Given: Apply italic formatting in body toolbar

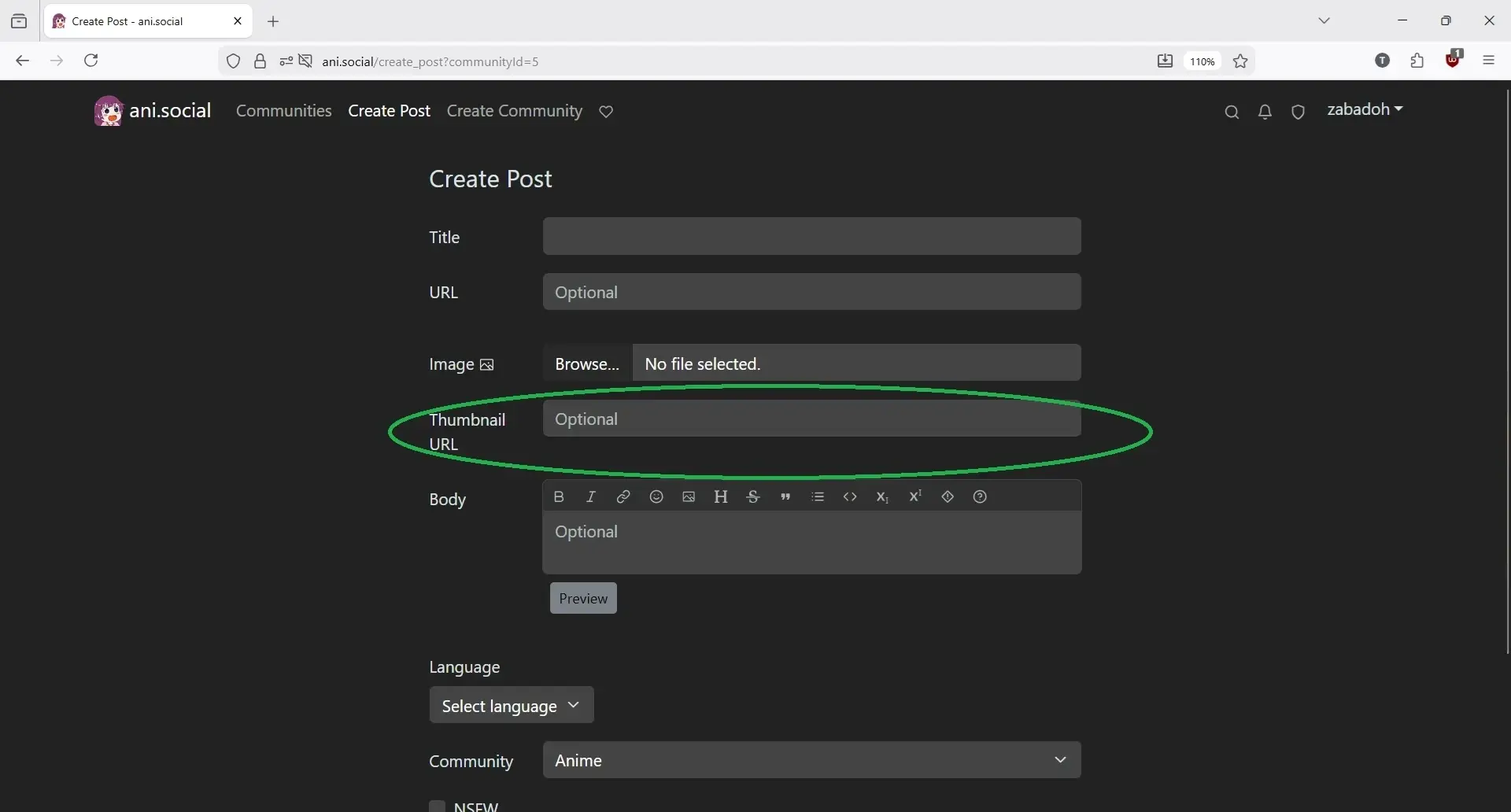Looking at the screenshot, I should (x=591, y=496).
